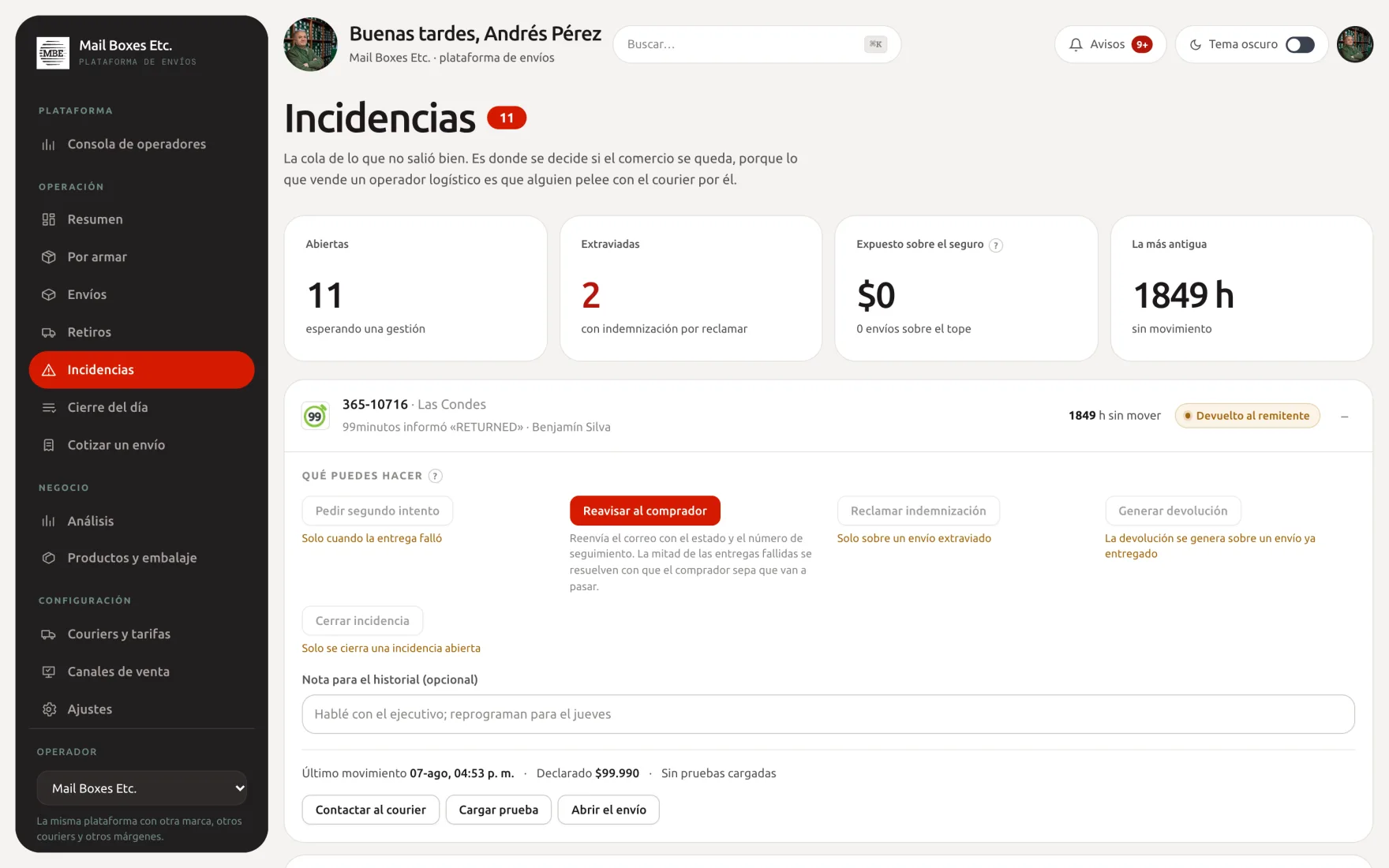1389x868 pixels.
Task: Open Productos y embalaje section
Action: click(142, 558)
